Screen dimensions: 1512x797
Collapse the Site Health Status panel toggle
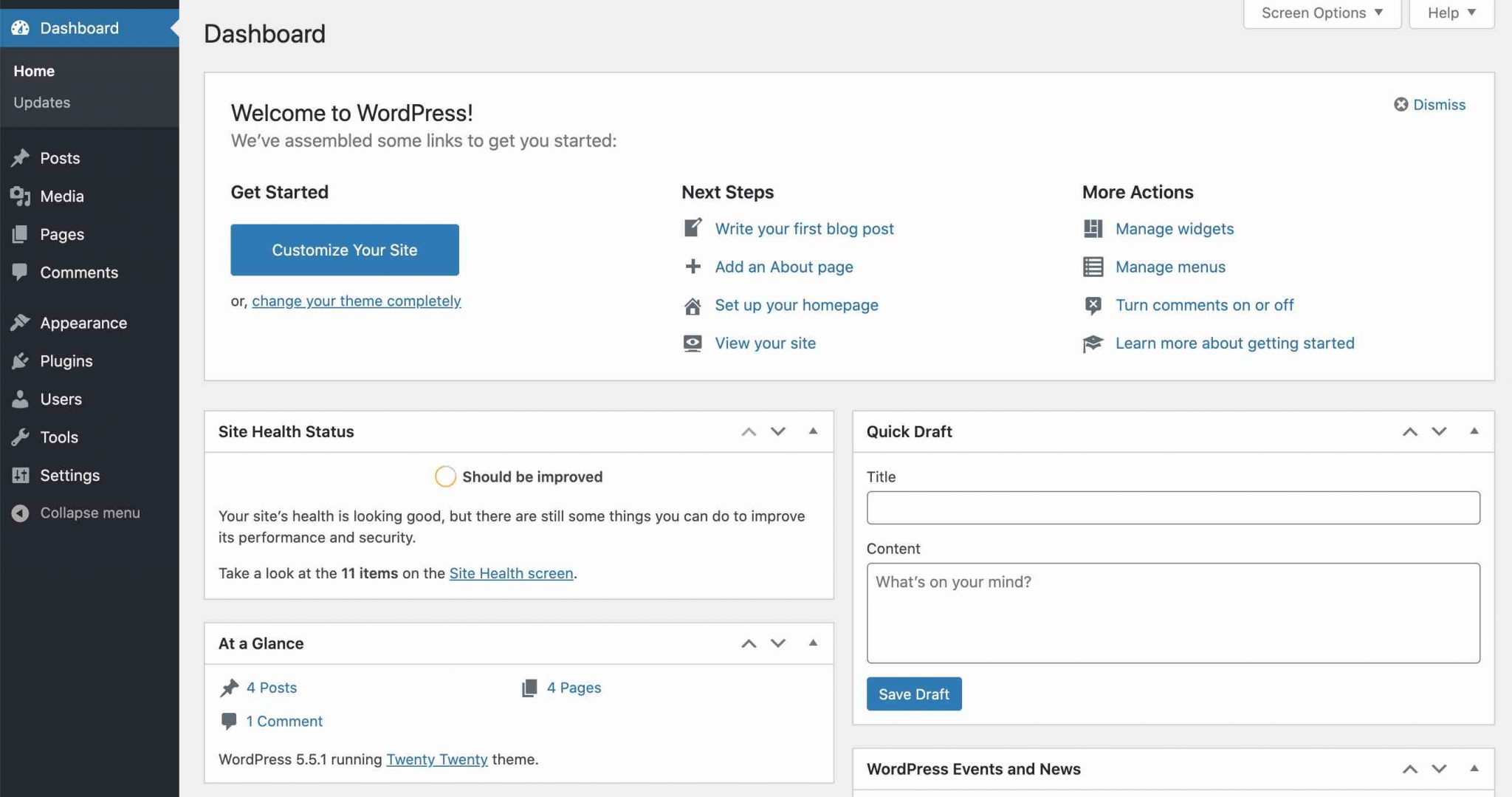(813, 431)
